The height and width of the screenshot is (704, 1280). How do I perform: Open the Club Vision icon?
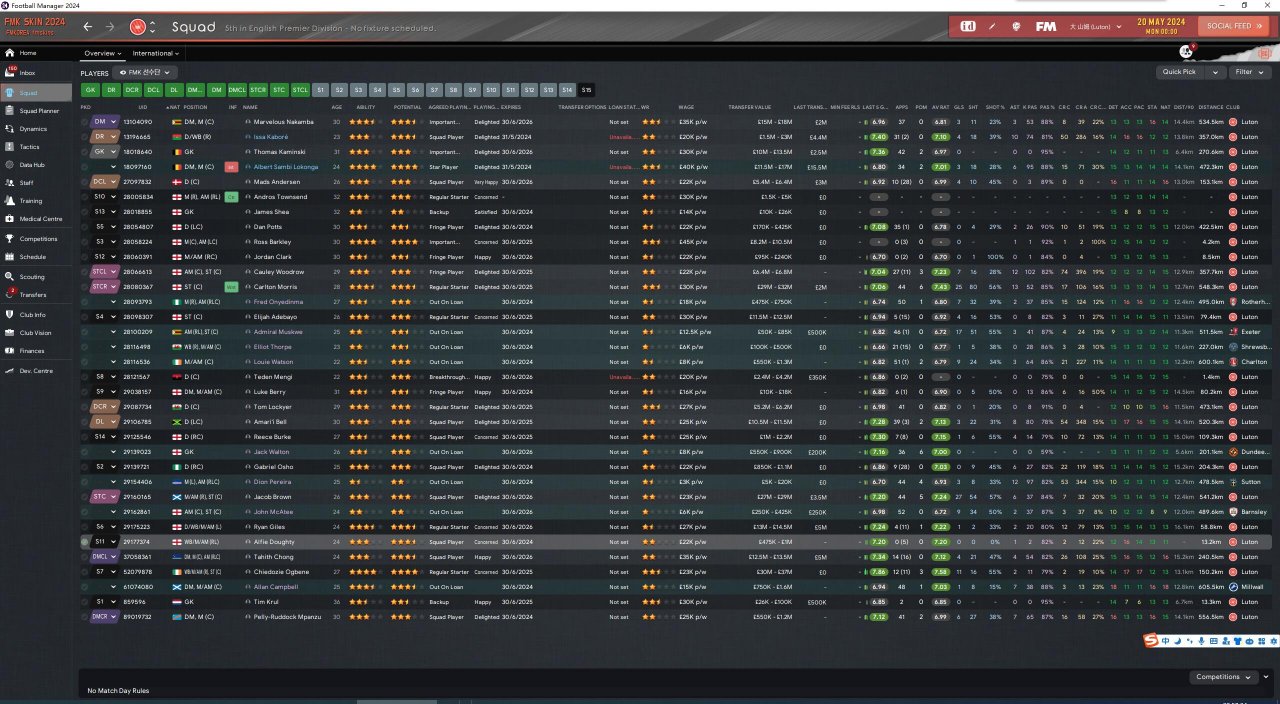tap(10, 333)
